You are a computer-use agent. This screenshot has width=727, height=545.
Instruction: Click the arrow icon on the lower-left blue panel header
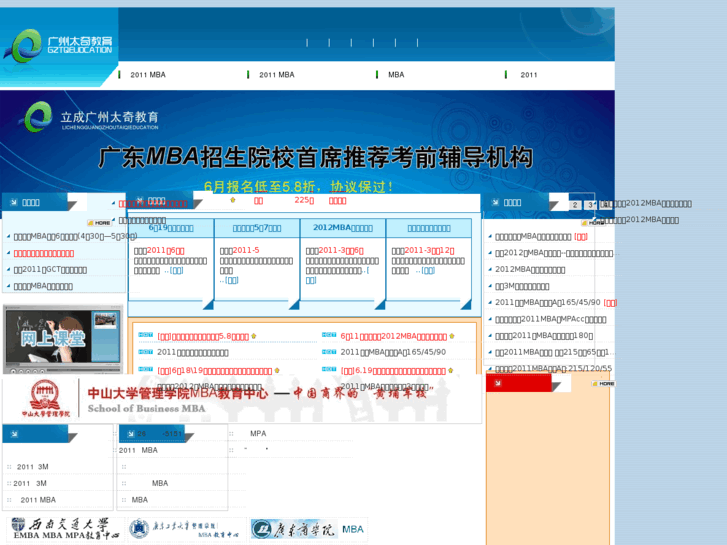14,434
